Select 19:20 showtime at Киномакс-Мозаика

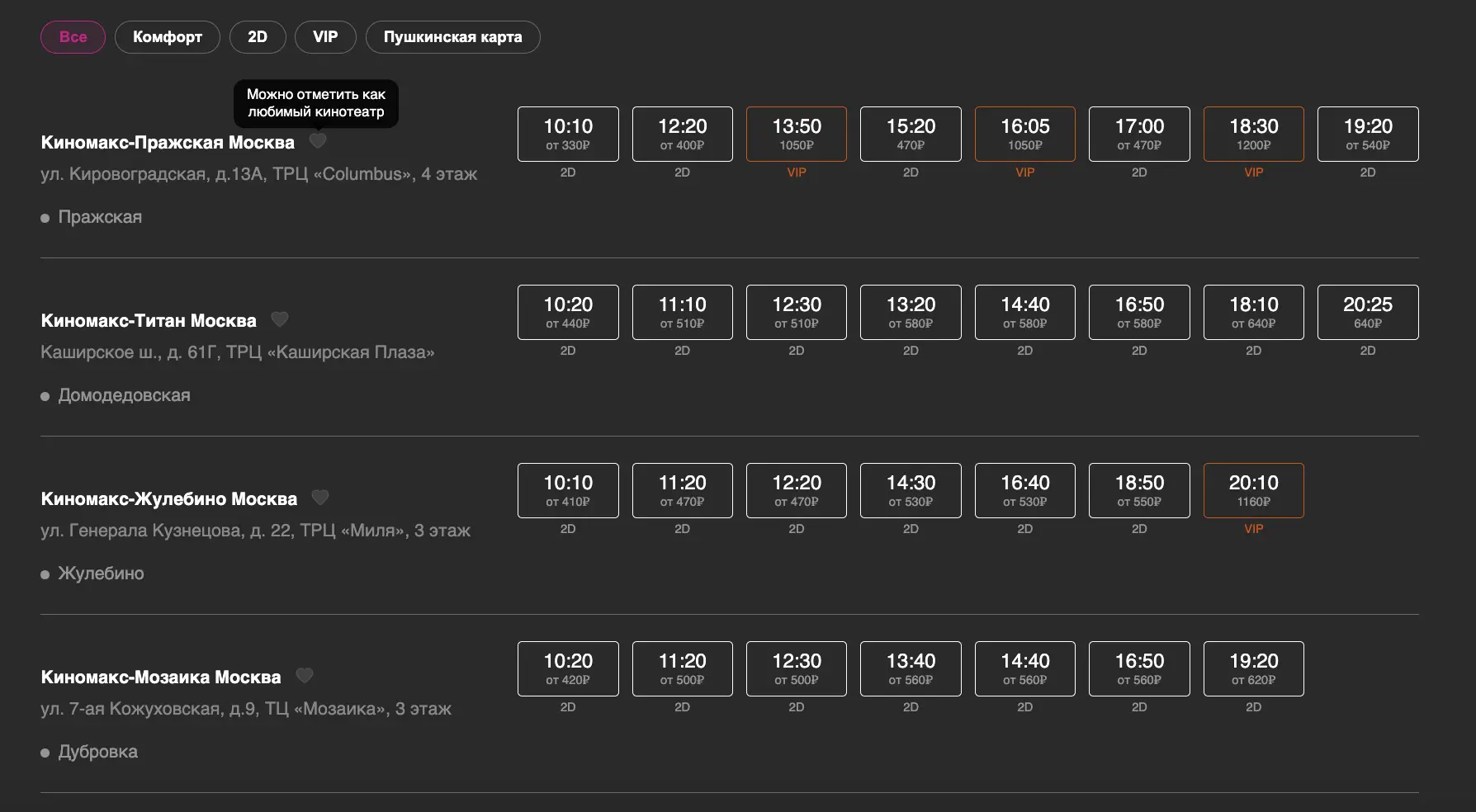(x=1253, y=668)
